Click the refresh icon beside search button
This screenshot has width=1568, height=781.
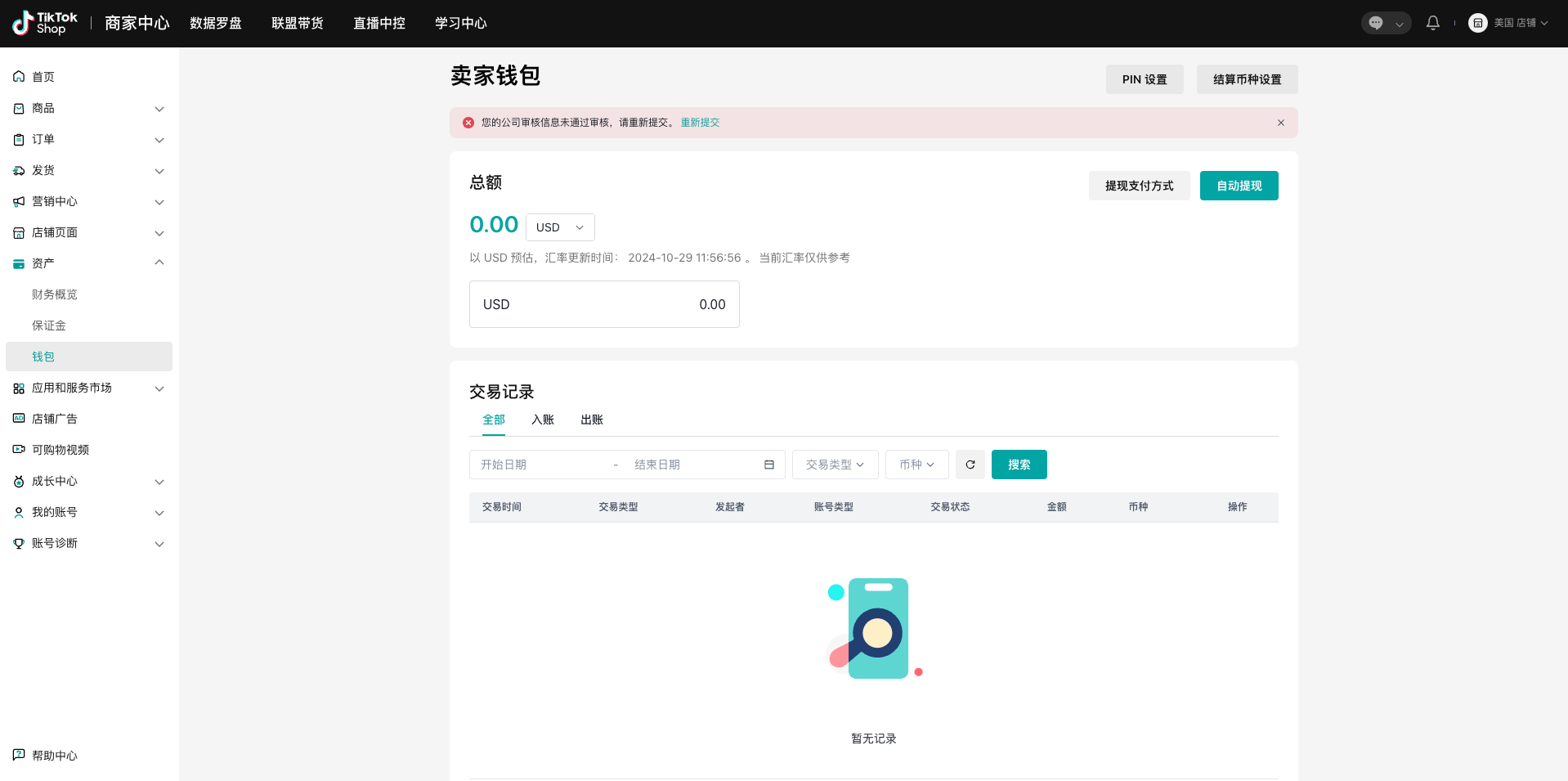pyautogui.click(x=970, y=465)
